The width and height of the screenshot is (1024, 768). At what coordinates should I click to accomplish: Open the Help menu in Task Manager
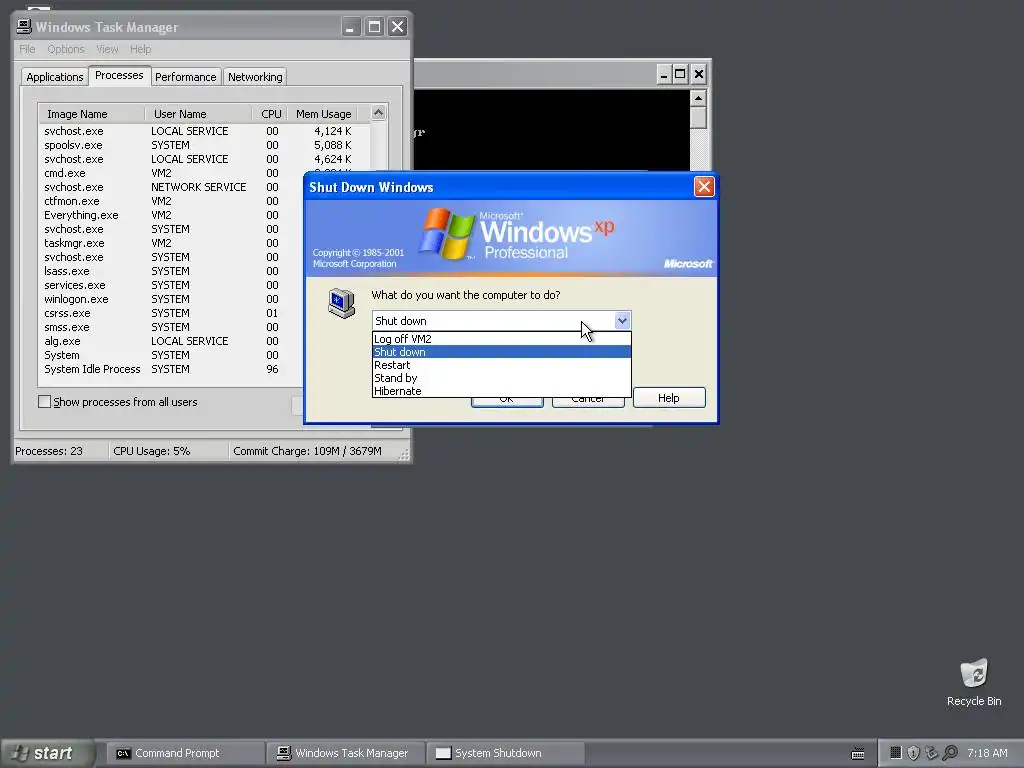[x=140, y=49]
